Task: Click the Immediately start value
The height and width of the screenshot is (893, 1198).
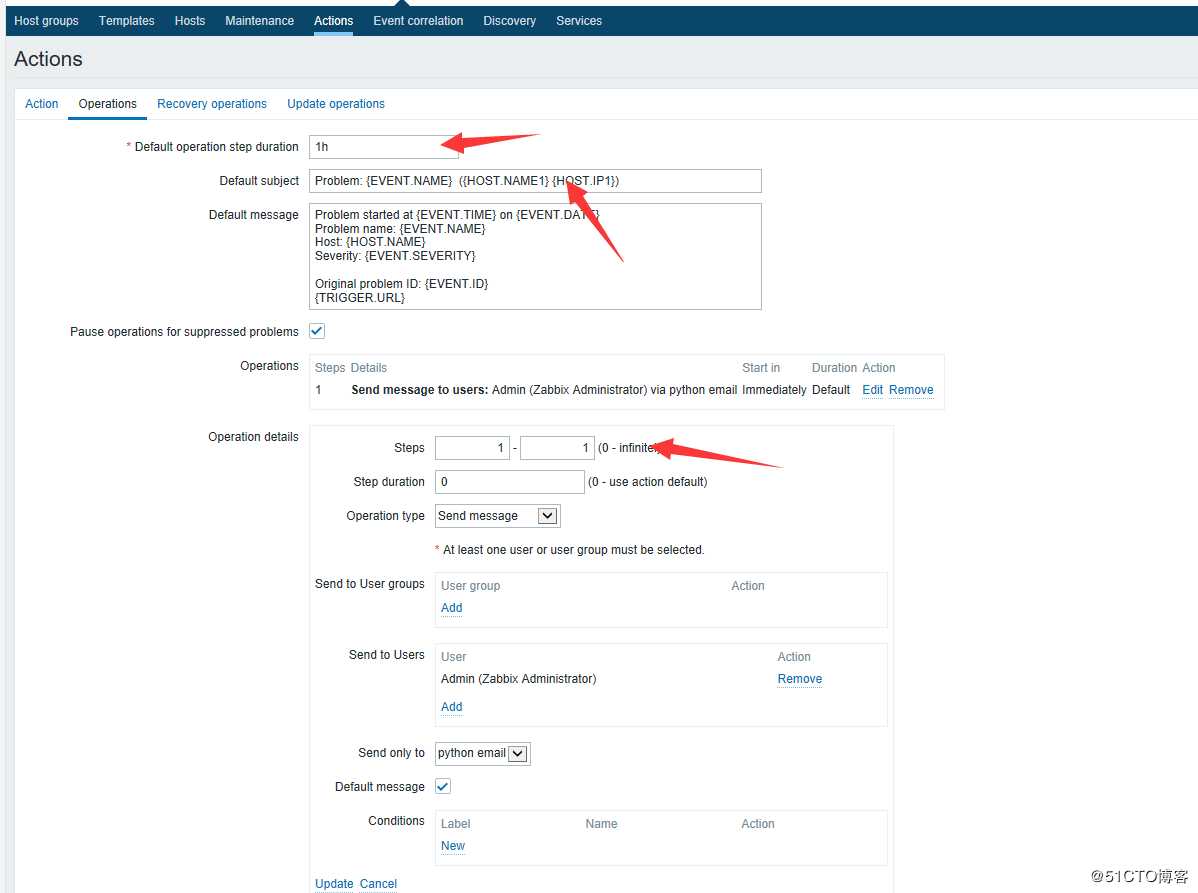Action: click(774, 390)
